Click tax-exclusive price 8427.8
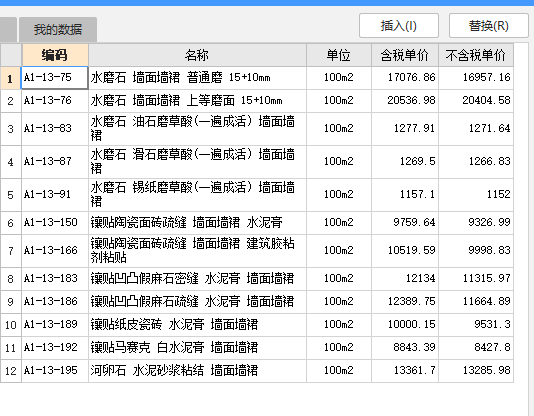Image resolution: width=534 pixels, height=416 pixels. coord(476,348)
